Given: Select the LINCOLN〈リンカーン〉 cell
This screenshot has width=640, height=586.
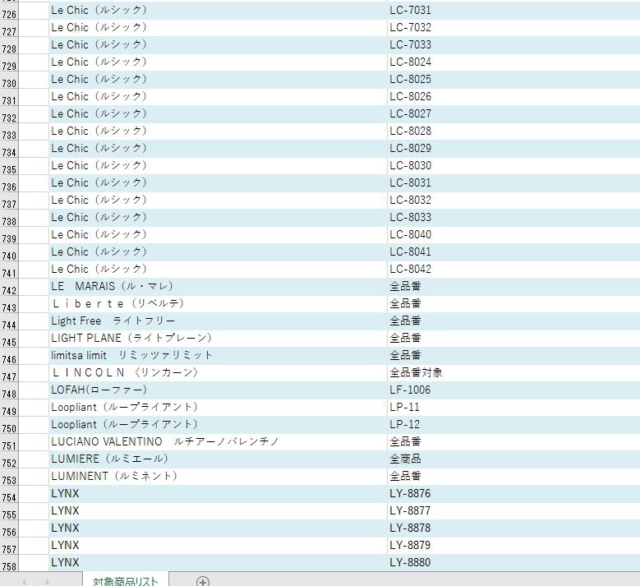Looking at the screenshot, I should (218, 373).
